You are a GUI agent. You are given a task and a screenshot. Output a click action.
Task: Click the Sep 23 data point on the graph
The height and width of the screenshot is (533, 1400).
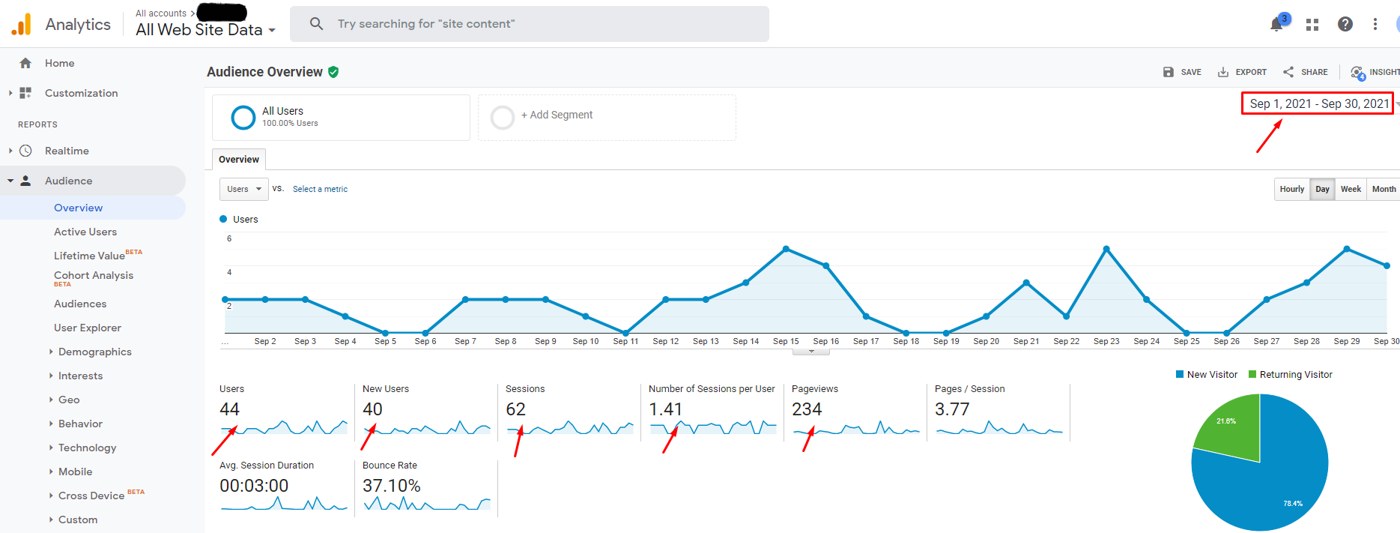pyautogui.click(x=1106, y=249)
